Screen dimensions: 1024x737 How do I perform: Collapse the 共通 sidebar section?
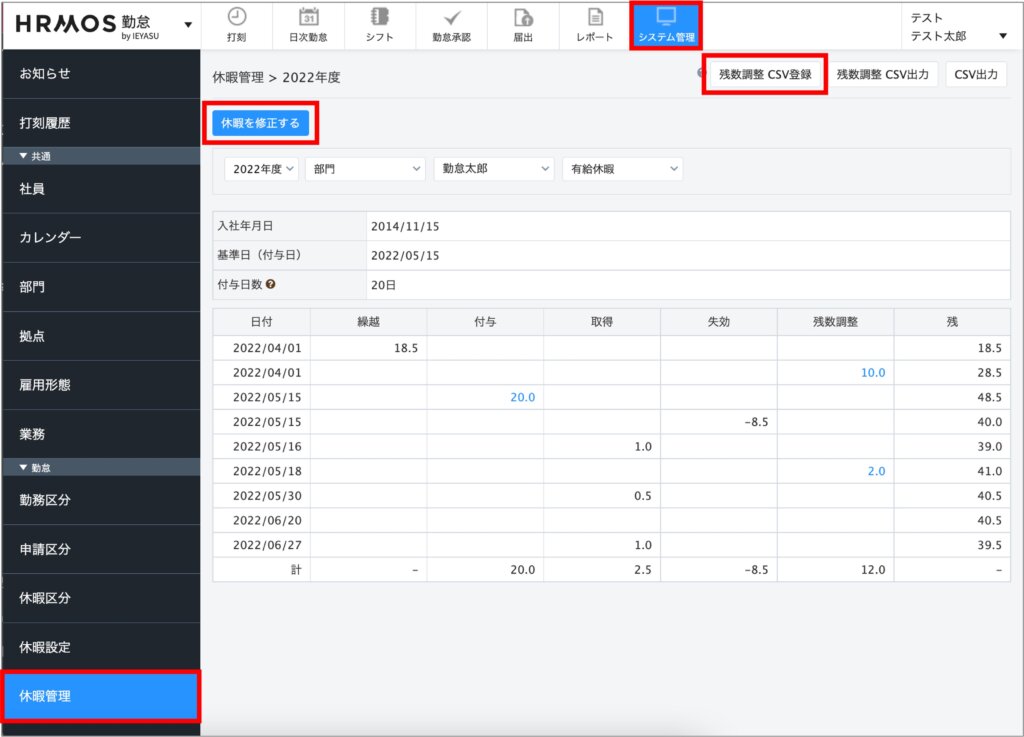point(24,156)
